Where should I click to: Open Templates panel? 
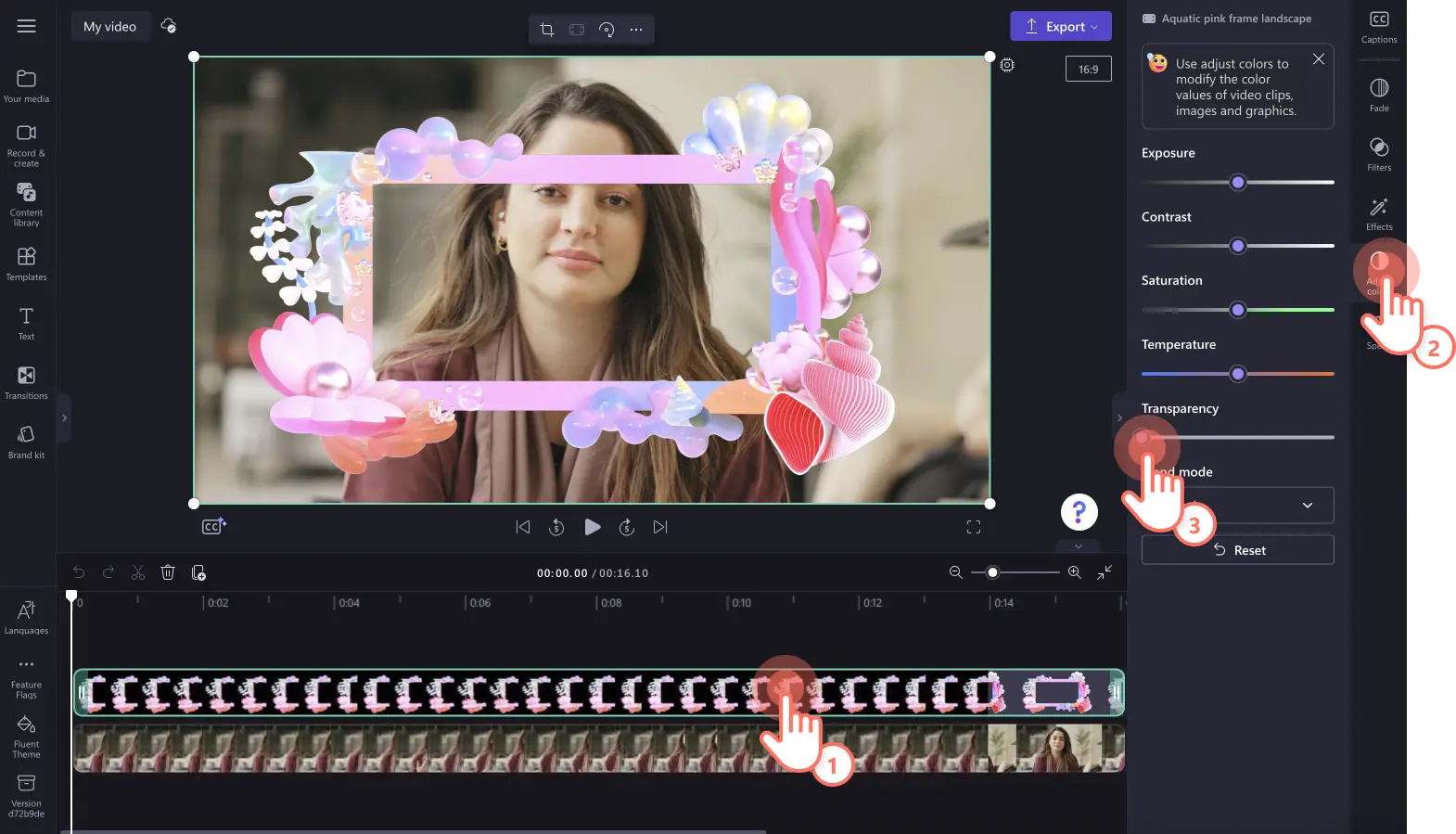click(x=26, y=263)
